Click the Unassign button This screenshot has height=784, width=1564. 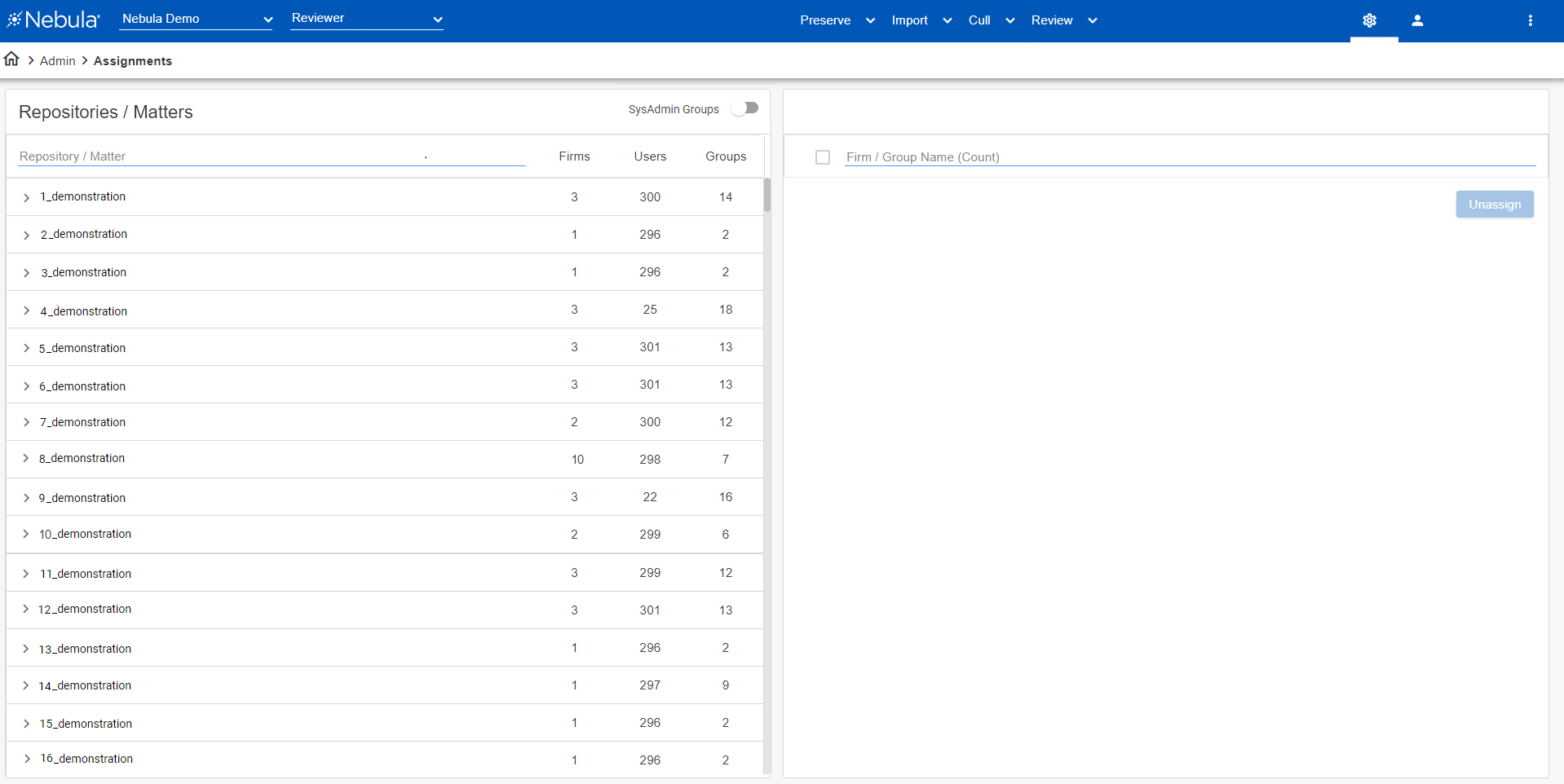(x=1494, y=205)
